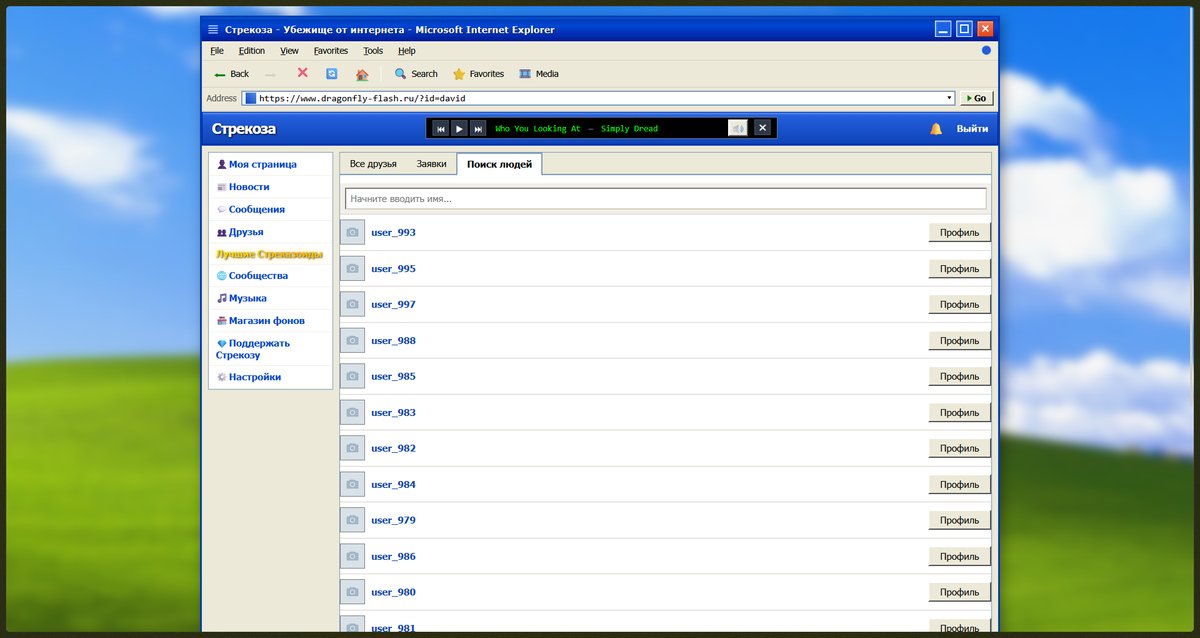Play the current track

tap(459, 128)
